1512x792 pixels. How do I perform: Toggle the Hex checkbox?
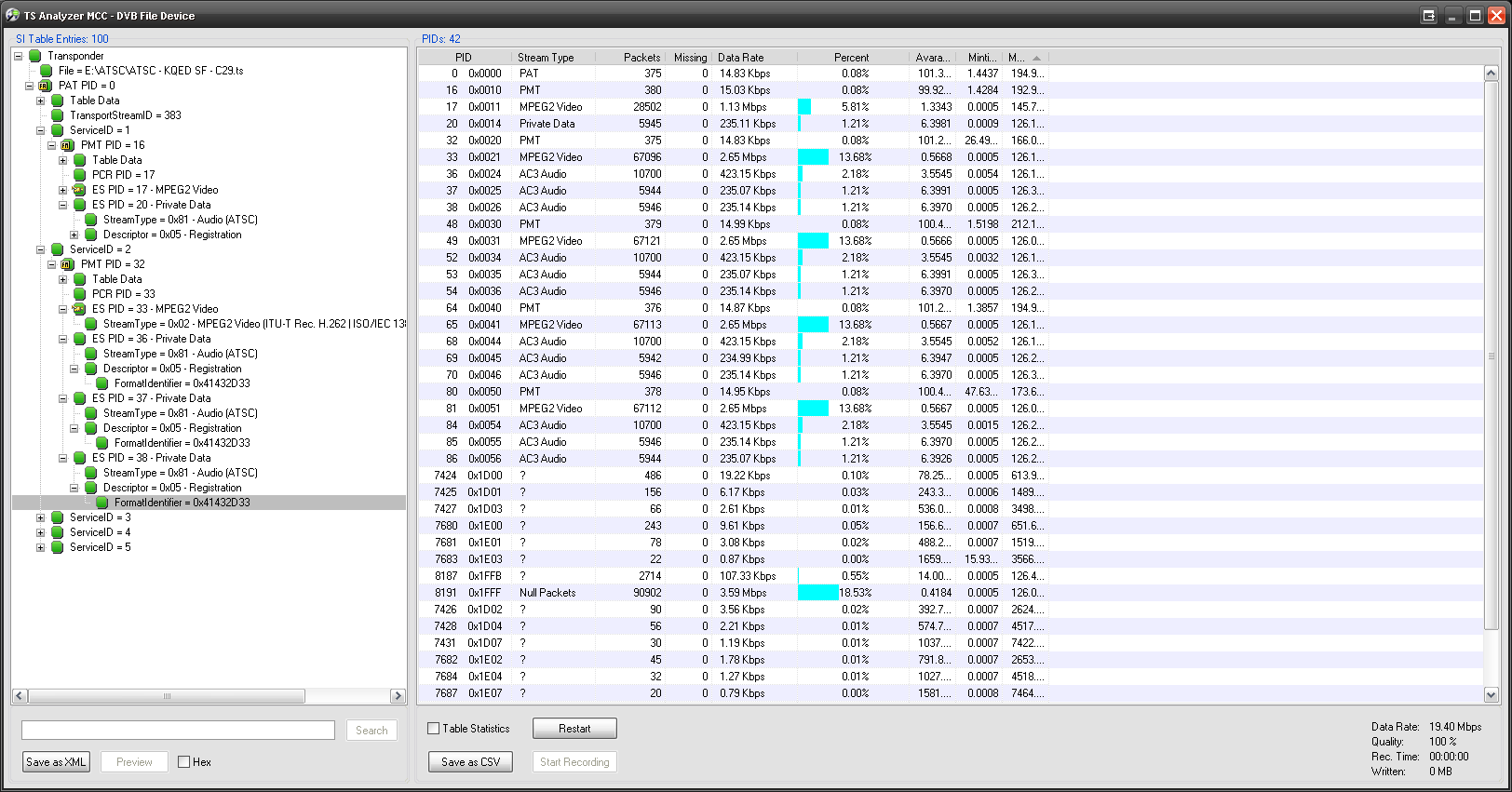click(x=184, y=762)
